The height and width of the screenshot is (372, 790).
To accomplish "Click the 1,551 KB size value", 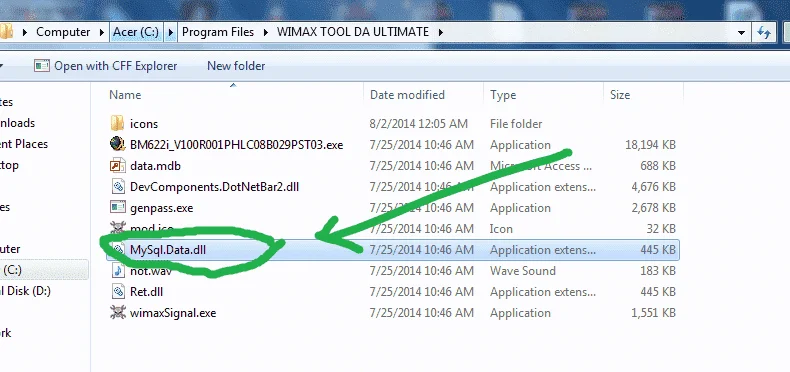I will (x=653, y=313).
